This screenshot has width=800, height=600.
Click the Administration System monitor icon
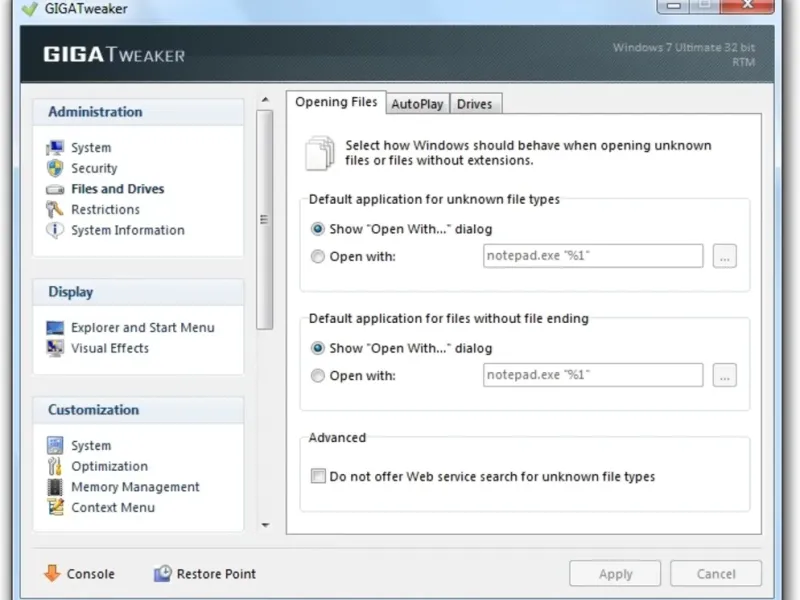coord(55,148)
